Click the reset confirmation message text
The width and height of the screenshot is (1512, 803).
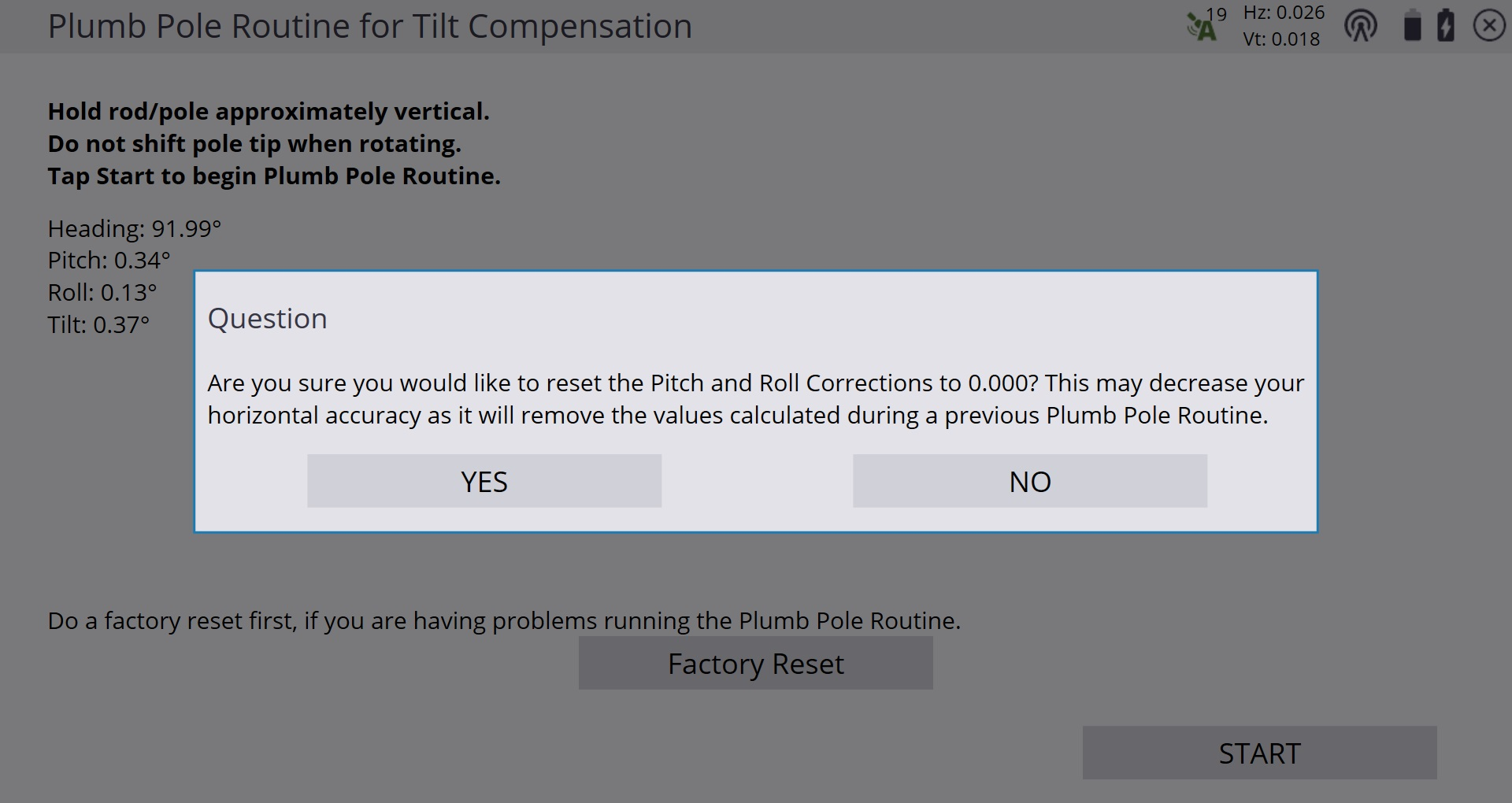(754, 399)
